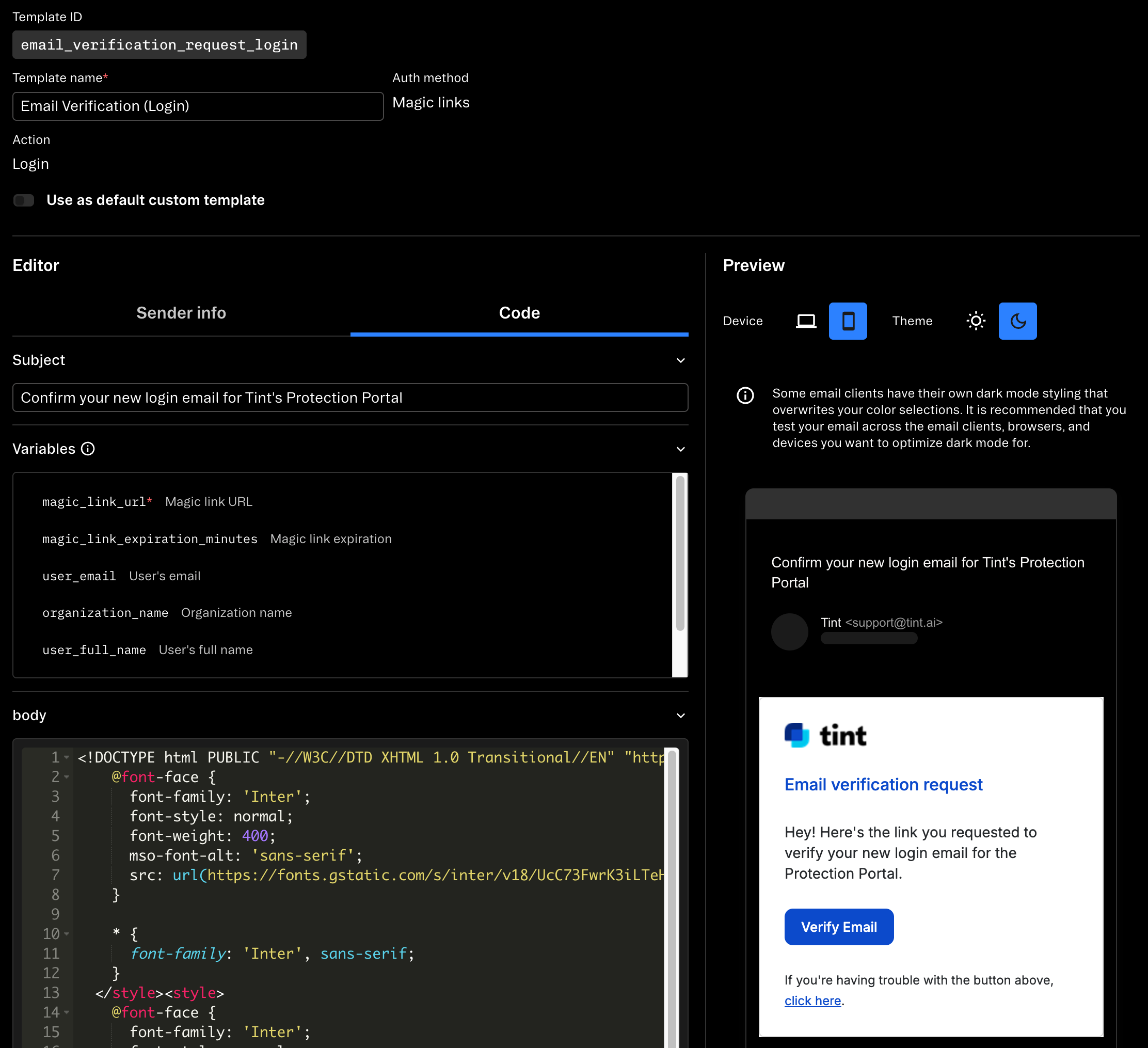Select the dark theme moon icon
The image size is (1148, 1048).
1017,321
